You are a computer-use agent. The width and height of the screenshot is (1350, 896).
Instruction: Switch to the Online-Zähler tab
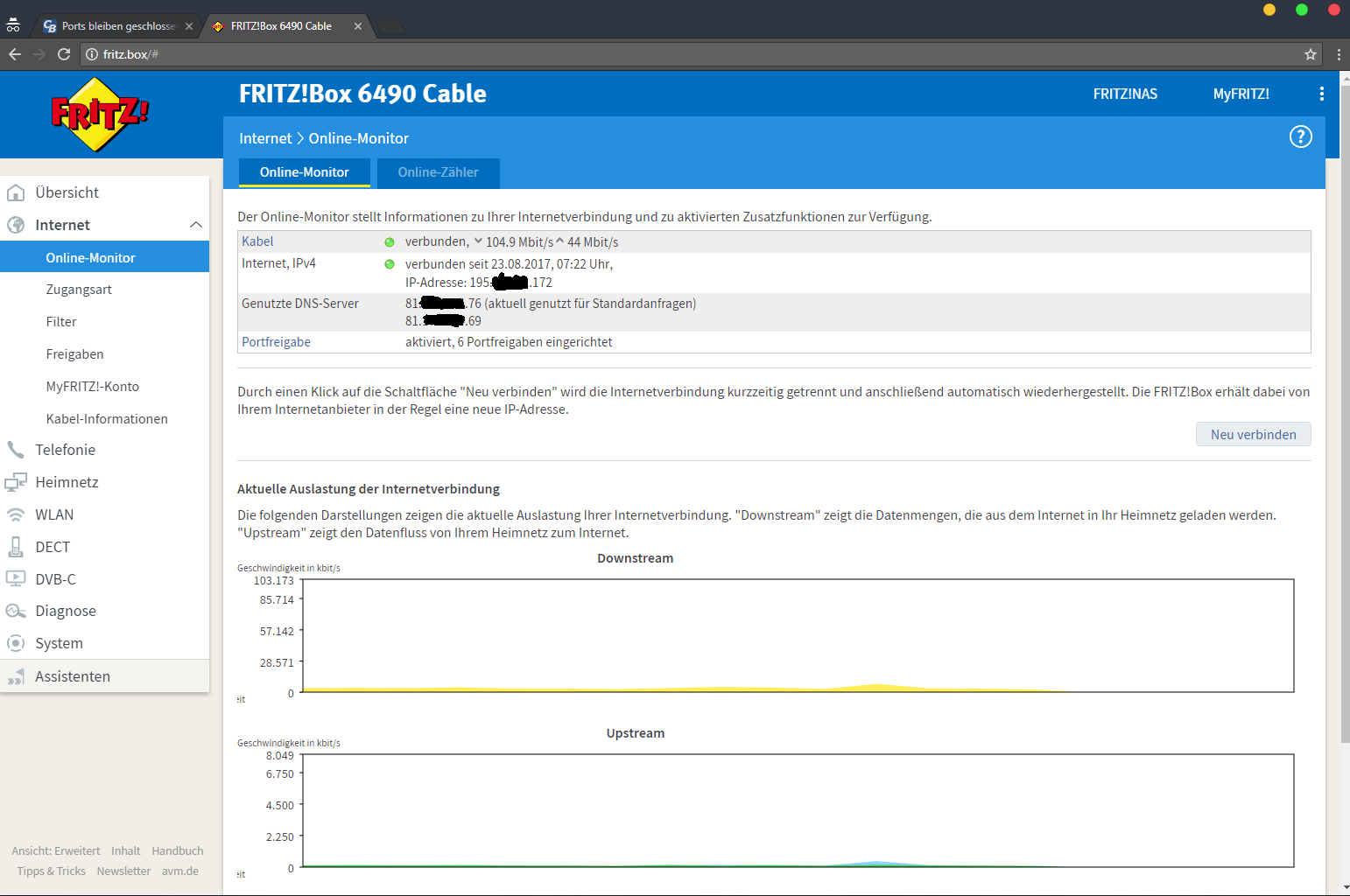(x=438, y=172)
